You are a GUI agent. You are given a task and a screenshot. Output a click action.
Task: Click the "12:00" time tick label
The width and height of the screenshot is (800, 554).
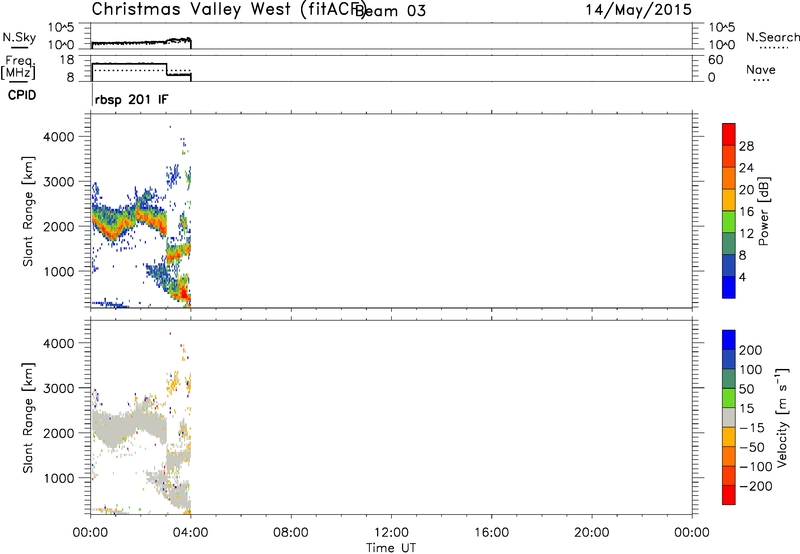coord(391,533)
